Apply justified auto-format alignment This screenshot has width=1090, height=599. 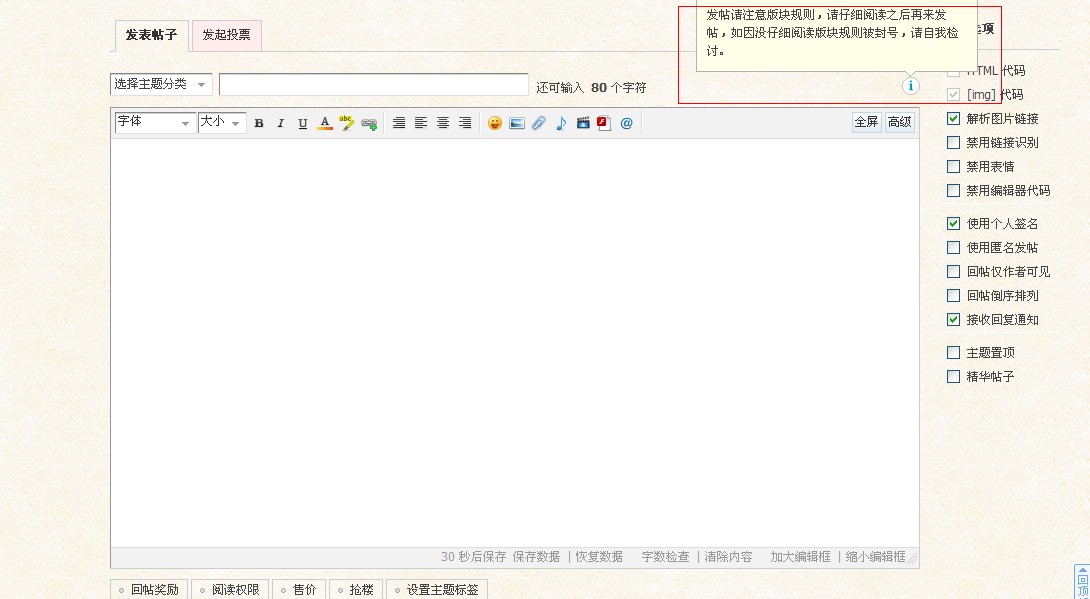[398, 123]
